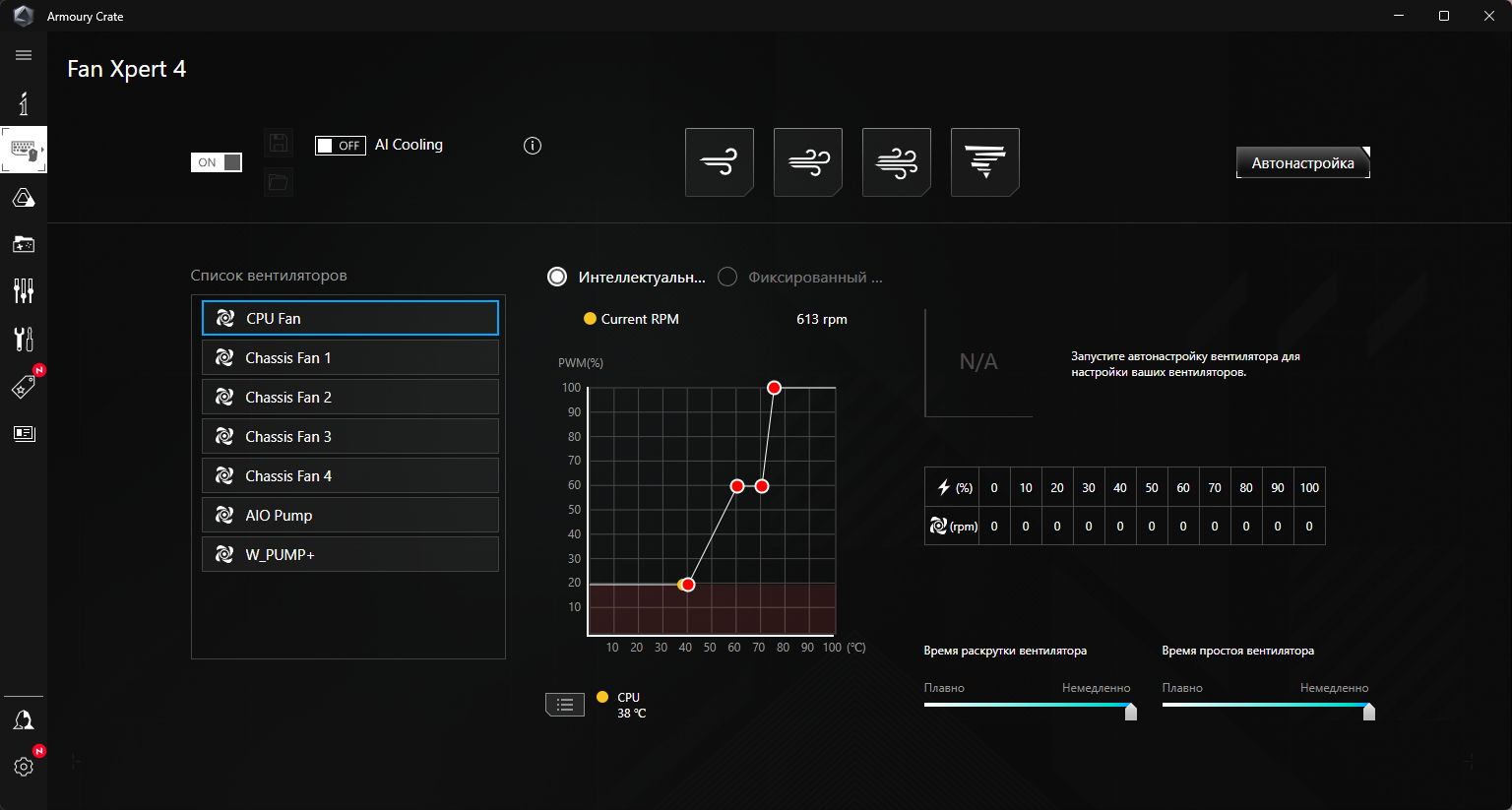Click the 100 percent table header cell
Screen dimensions: 1512x810
coord(1309,487)
